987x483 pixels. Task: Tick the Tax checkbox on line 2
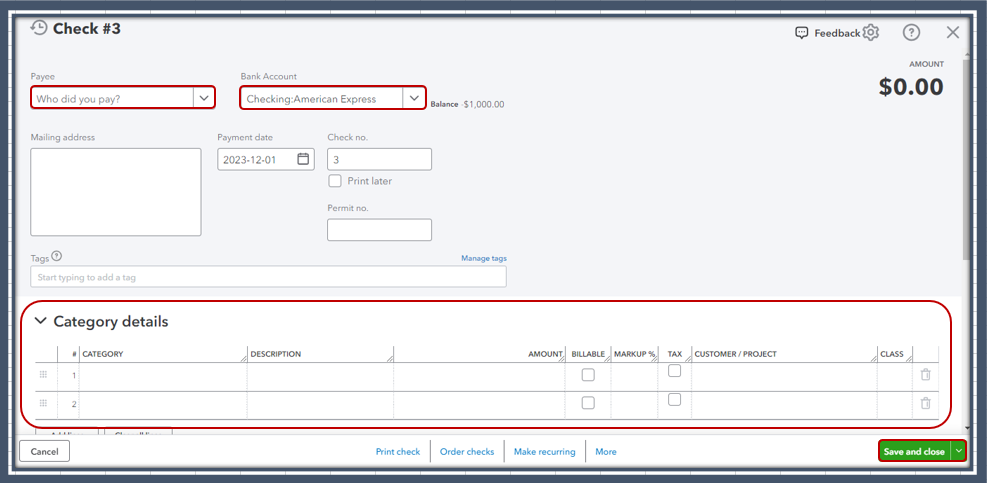click(674, 399)
